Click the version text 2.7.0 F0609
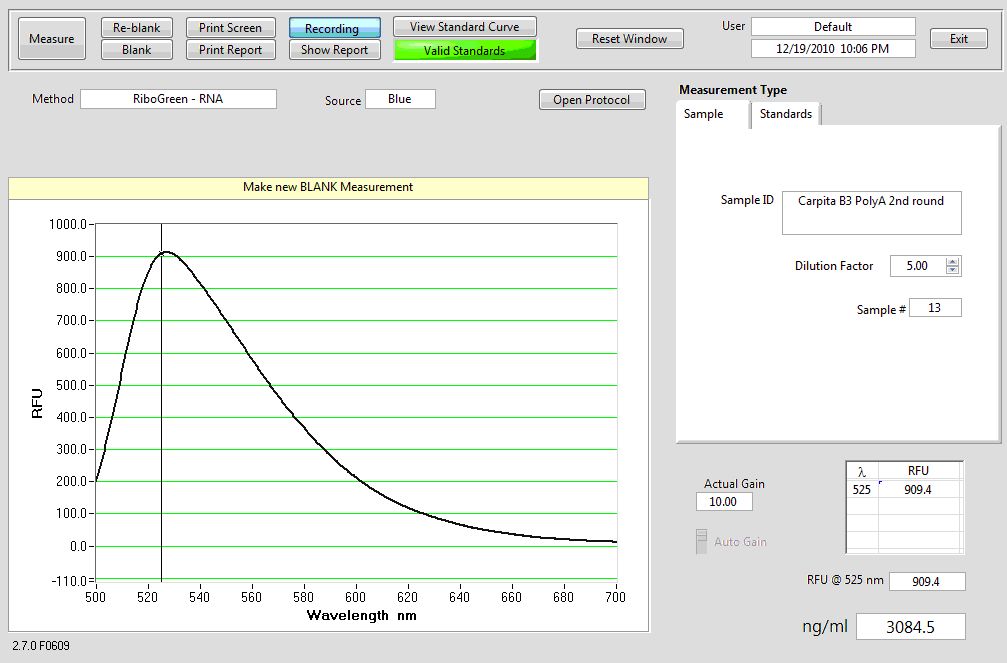 tap(41, 645)
